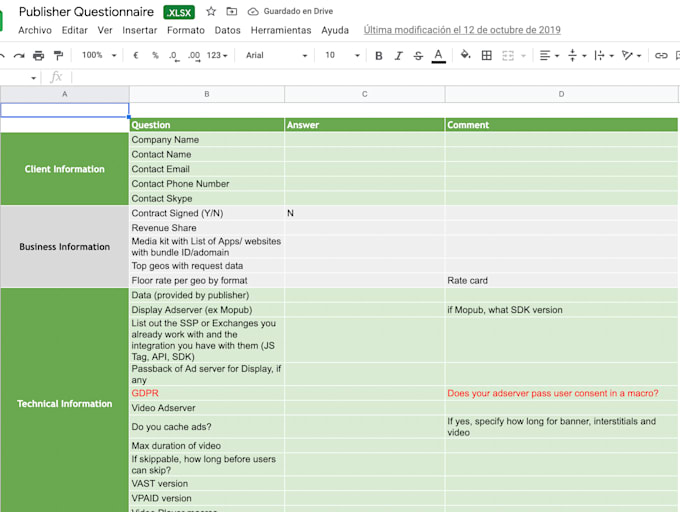Open the Insertar menu

[x=139, y=30]
